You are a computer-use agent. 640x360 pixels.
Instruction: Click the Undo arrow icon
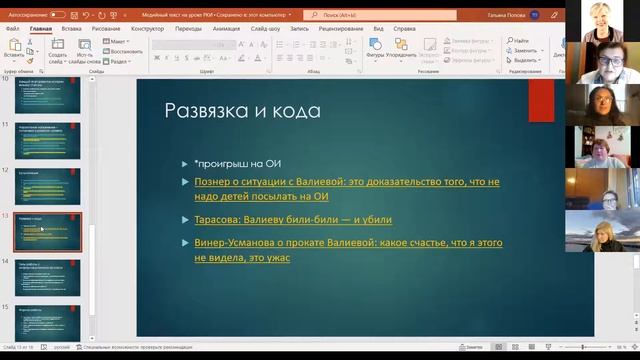(86, 15)
